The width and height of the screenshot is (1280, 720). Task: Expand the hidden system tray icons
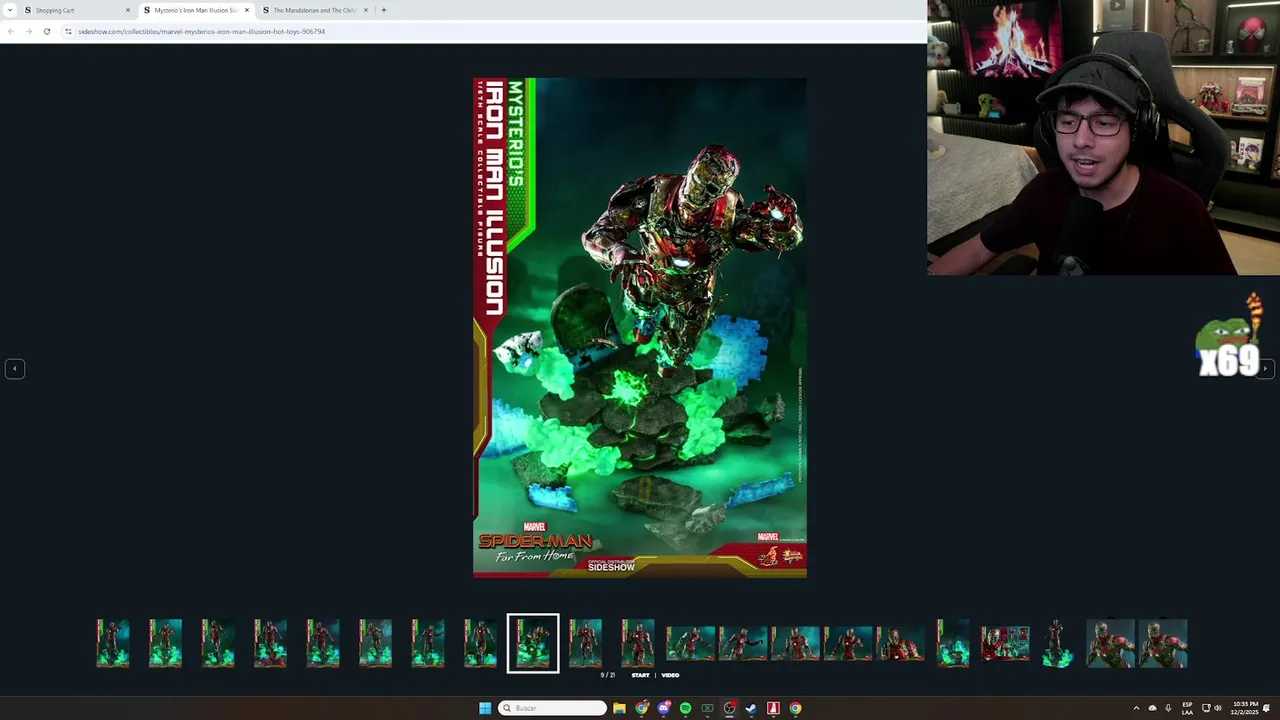[1136, 708]
